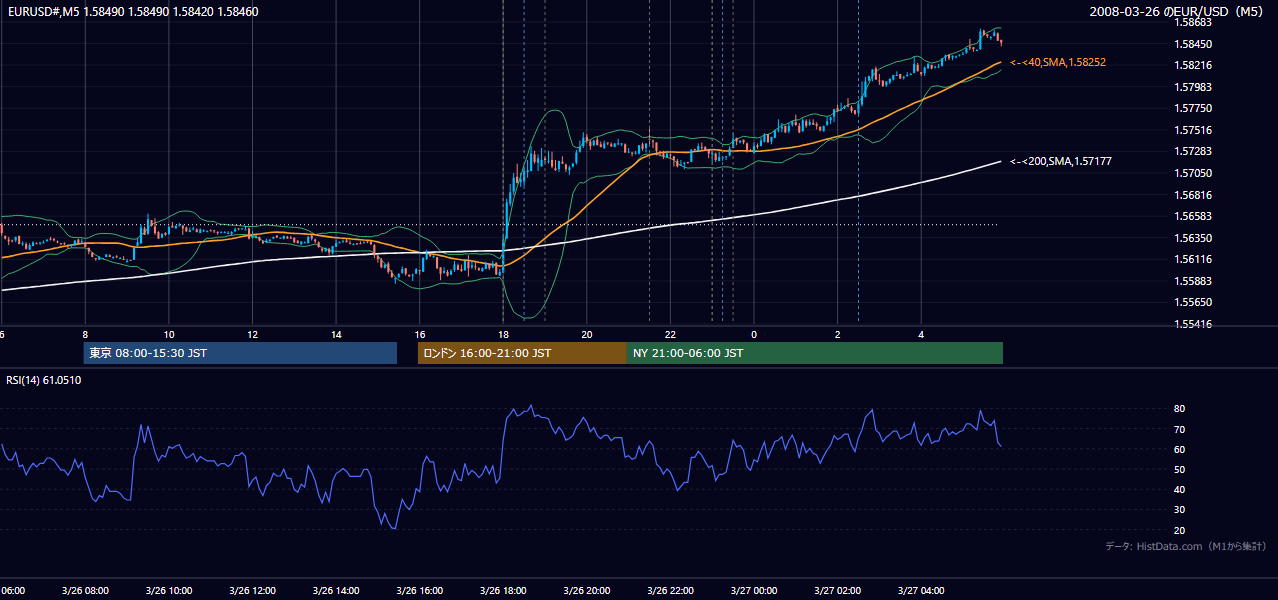Click hour 12 on price chart axis
The height and width of the screenshot is (600, 1278).
pyautogui.click(x=252, y=334)
